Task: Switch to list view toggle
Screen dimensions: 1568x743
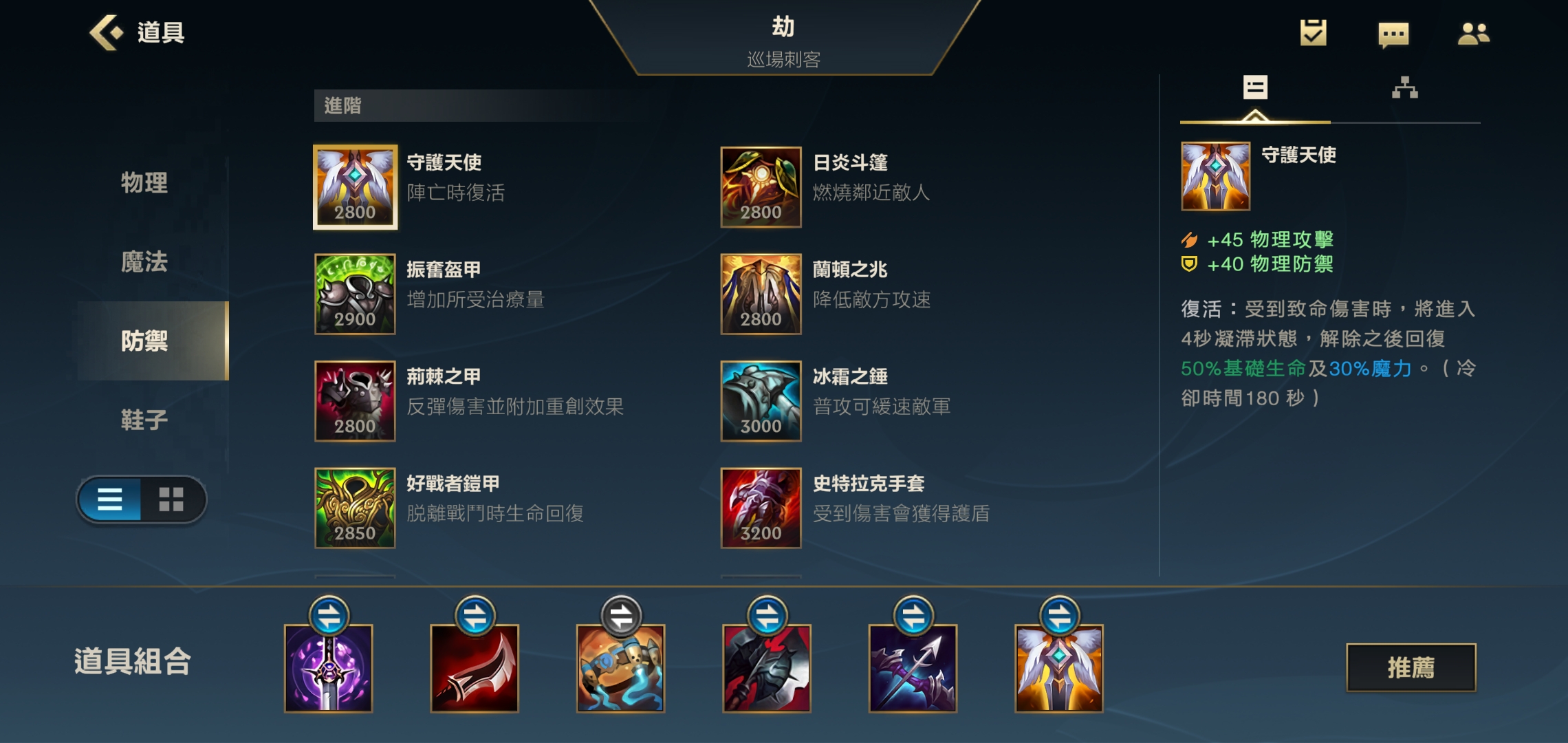Action: [110, 499]
